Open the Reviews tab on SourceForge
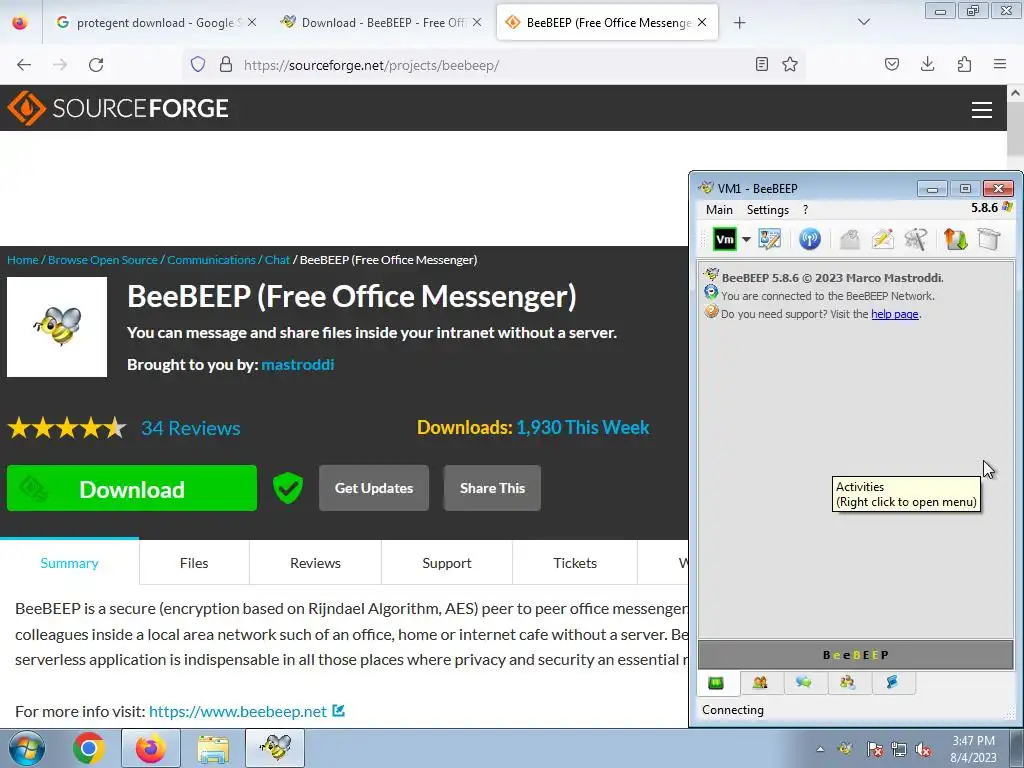 (315, 563)
